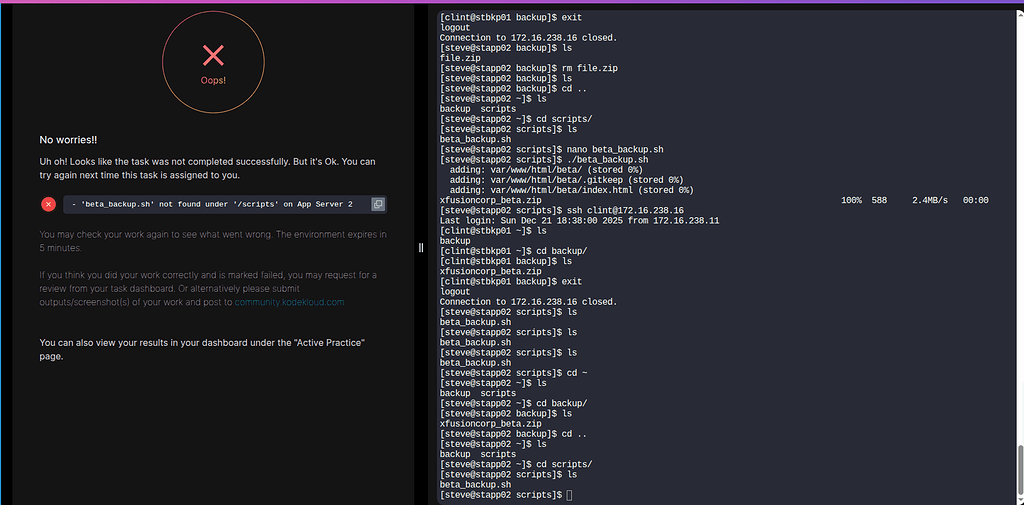Screen dimensions: 1024x505
Task: Click the 'No worries!!' heading
Action: (68, 139)
